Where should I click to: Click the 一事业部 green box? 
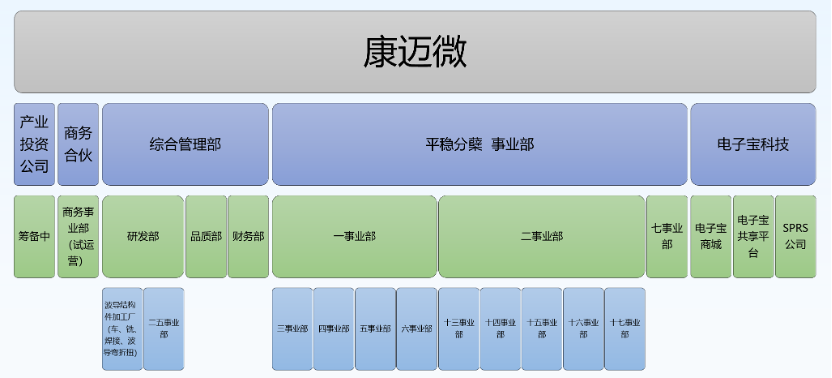pos(354,237)
